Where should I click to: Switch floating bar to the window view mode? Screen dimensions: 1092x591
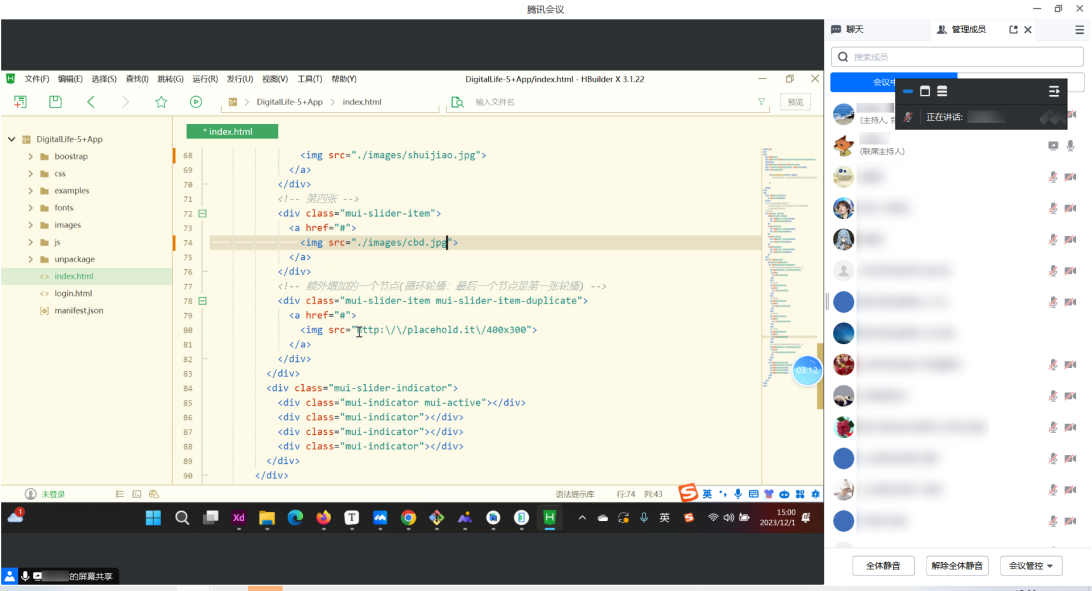(x=925, y=91)
